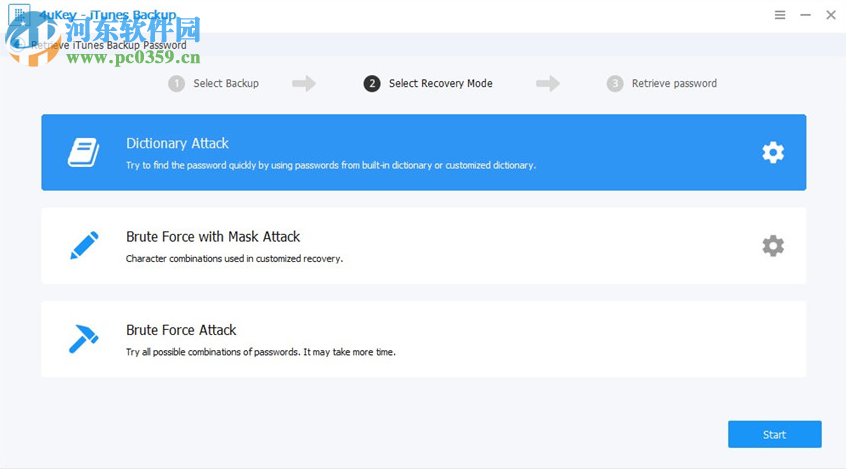Click step 2 Select Recovery Mode
The height and width of the screenshot is (474, 846).
pyautogui.click(x=428, y=84)
